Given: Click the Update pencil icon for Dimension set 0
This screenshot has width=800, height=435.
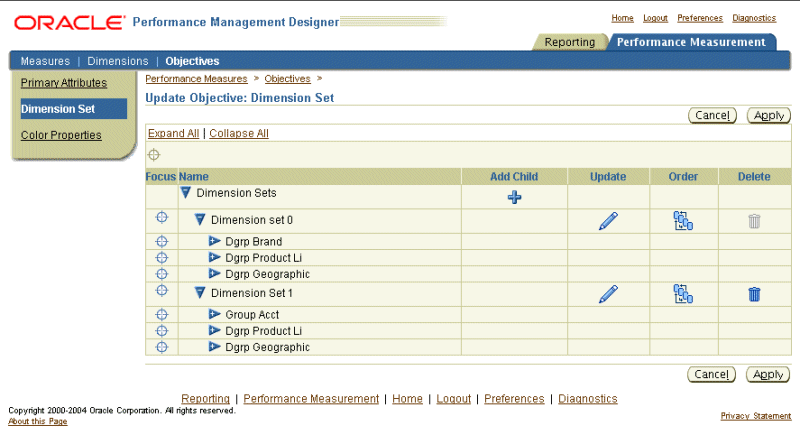Looking at the screenshot, I should [x=608, y=221].
